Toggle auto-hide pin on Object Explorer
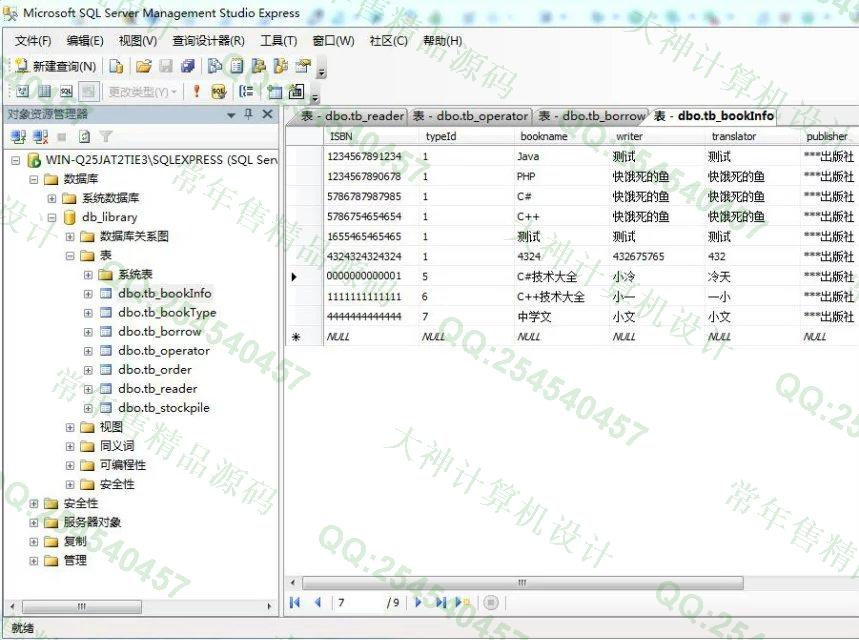859x640 pixels. pos(249,114)
